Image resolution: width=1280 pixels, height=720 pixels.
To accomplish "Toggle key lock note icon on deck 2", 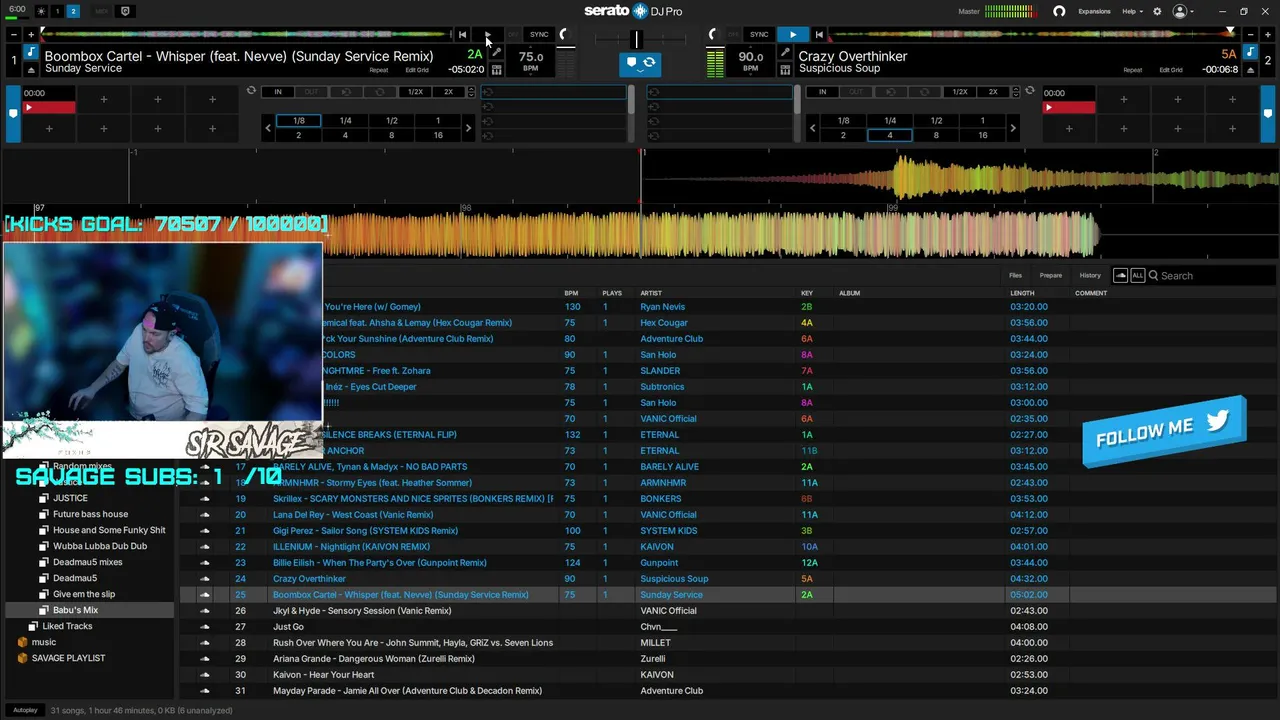I will pos(1249,52).
